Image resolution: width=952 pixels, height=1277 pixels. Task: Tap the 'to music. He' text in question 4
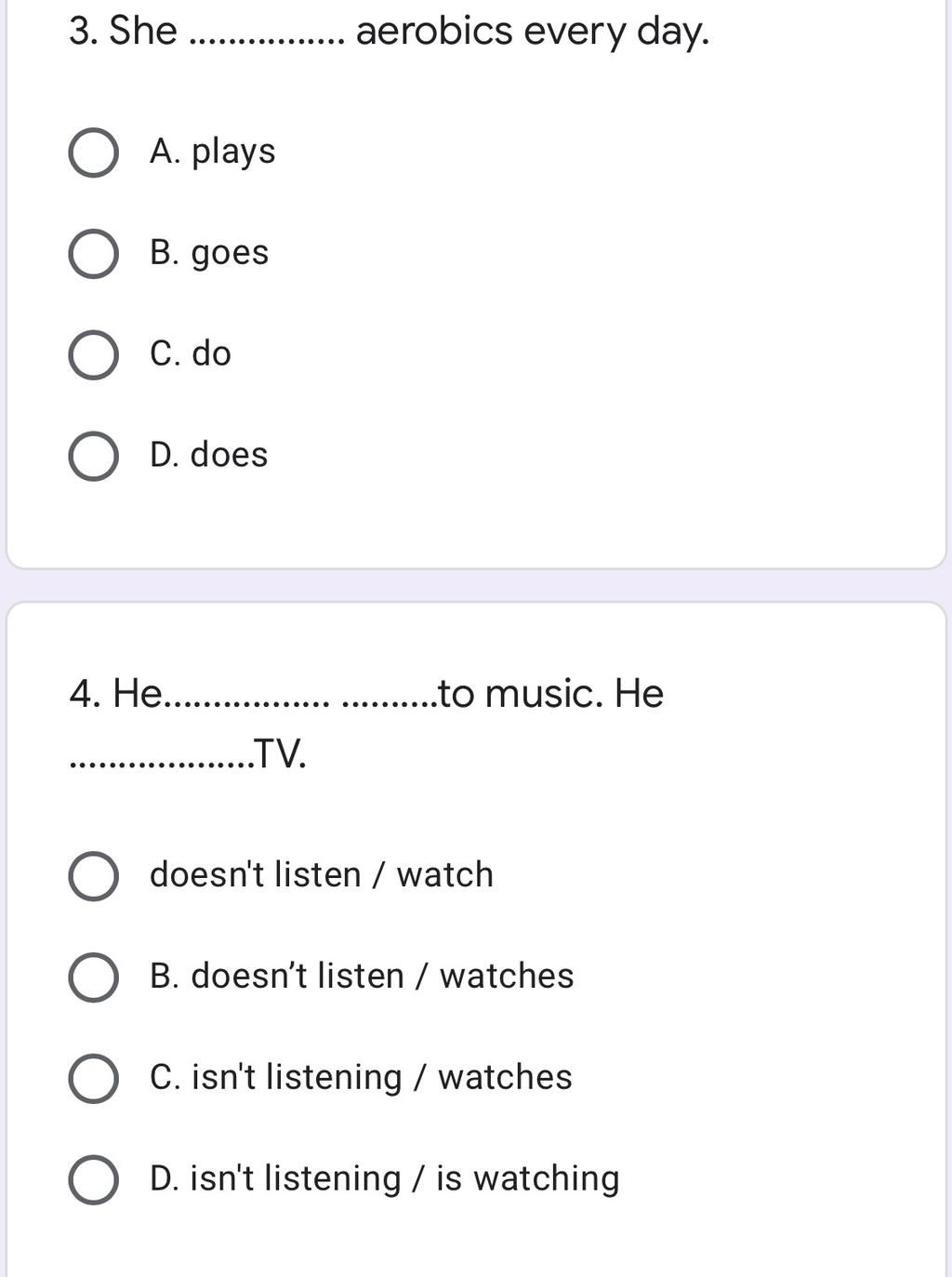[x=551, y=694]
